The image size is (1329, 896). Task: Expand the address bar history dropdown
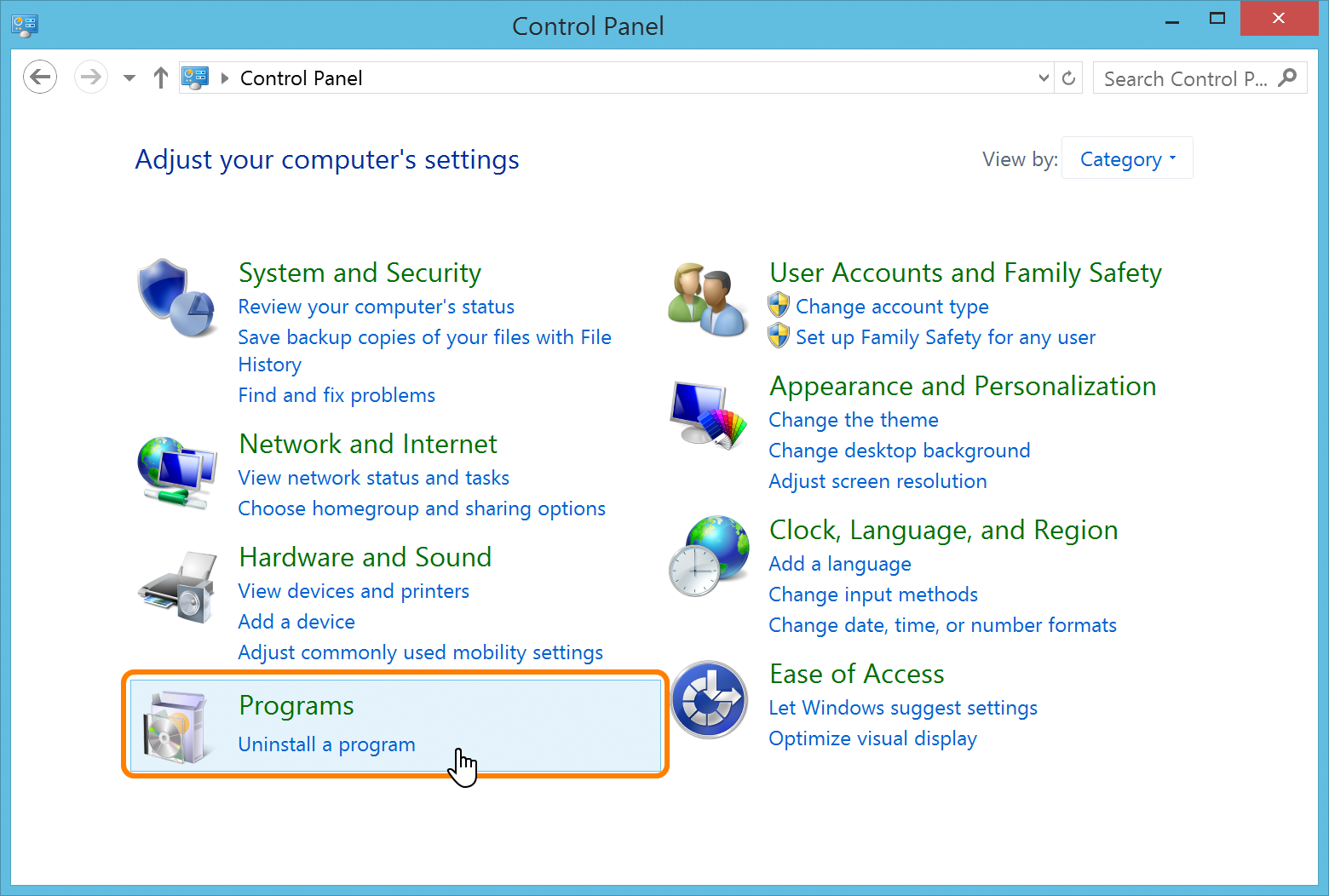[x=1044, y=78]
